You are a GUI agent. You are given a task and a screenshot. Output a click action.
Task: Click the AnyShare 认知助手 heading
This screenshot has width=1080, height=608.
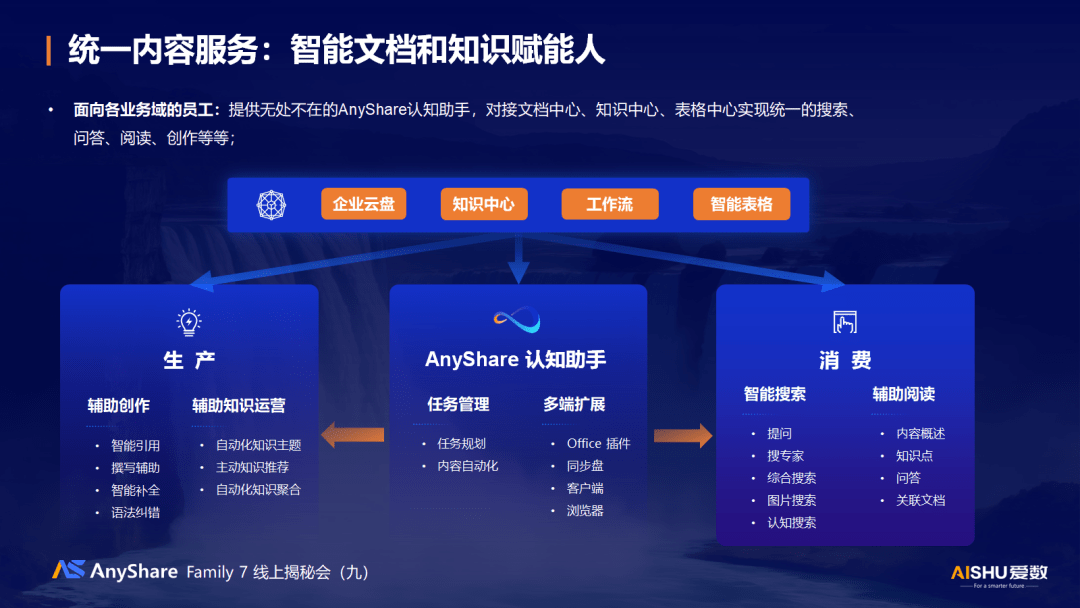click(515, 359)
